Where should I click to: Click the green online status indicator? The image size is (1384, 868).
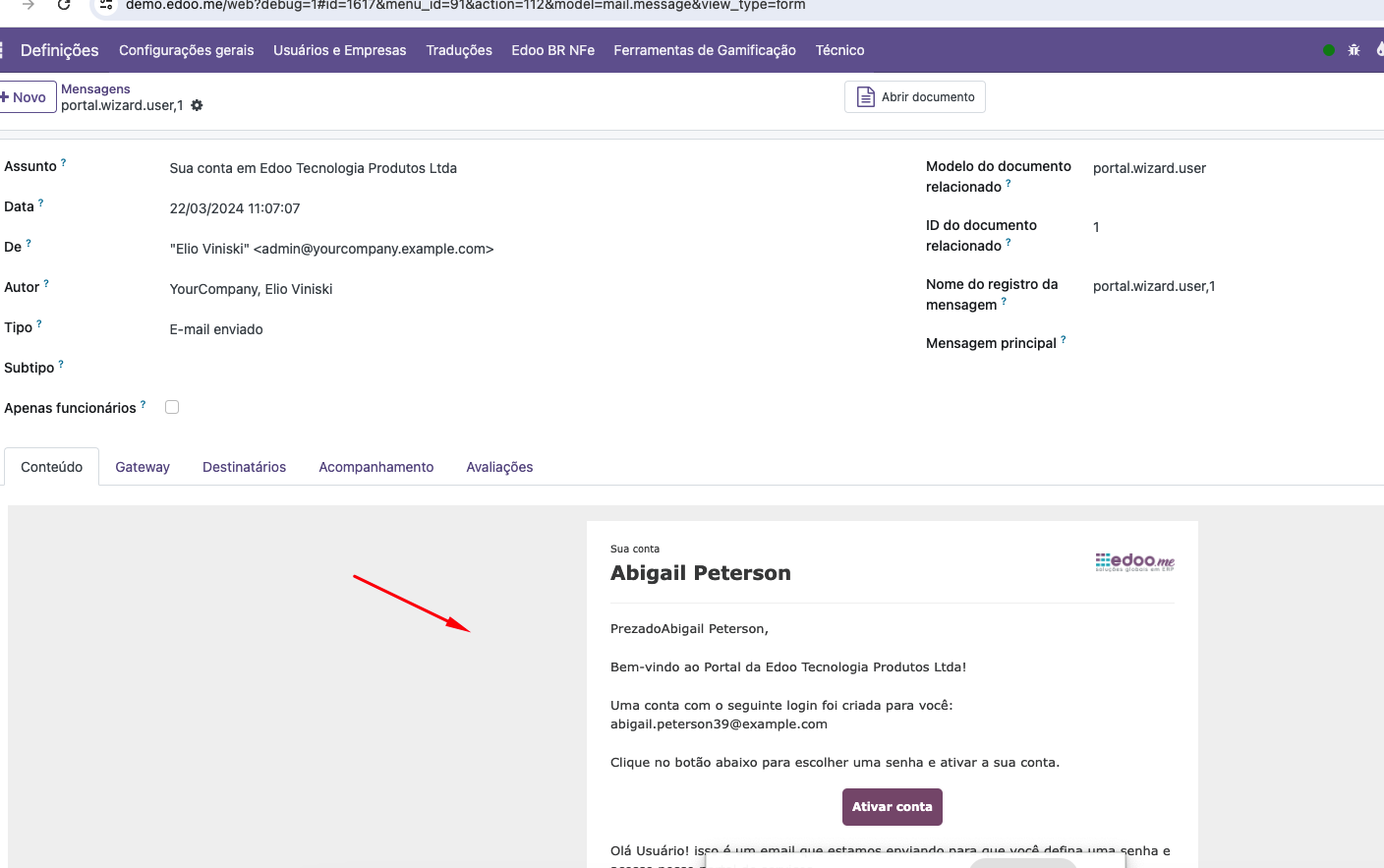tap(1329, 50)
